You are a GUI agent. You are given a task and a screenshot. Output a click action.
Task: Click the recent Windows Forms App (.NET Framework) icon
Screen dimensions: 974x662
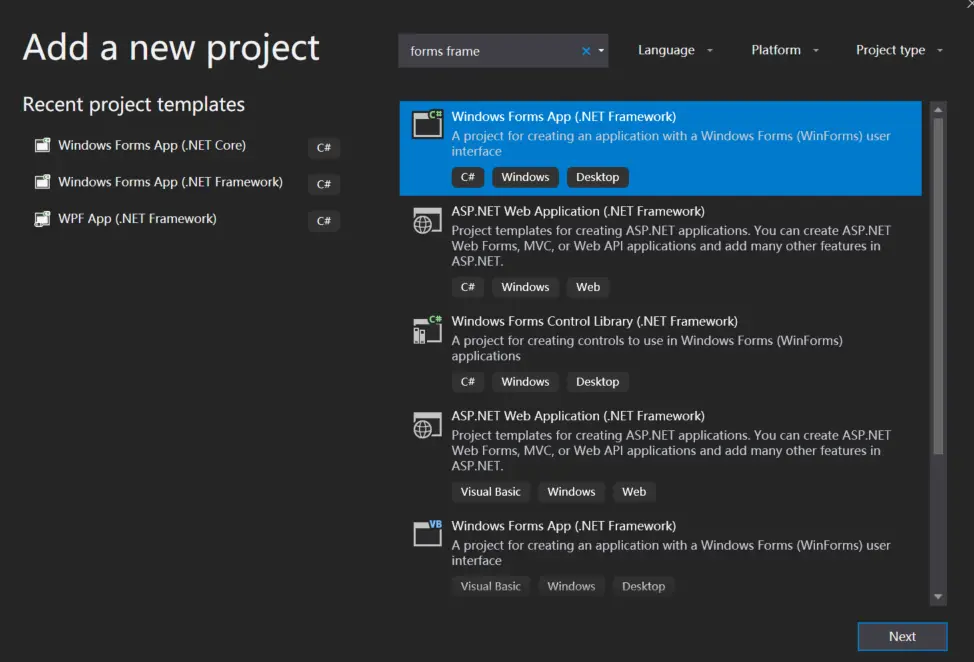coord(42,182)
